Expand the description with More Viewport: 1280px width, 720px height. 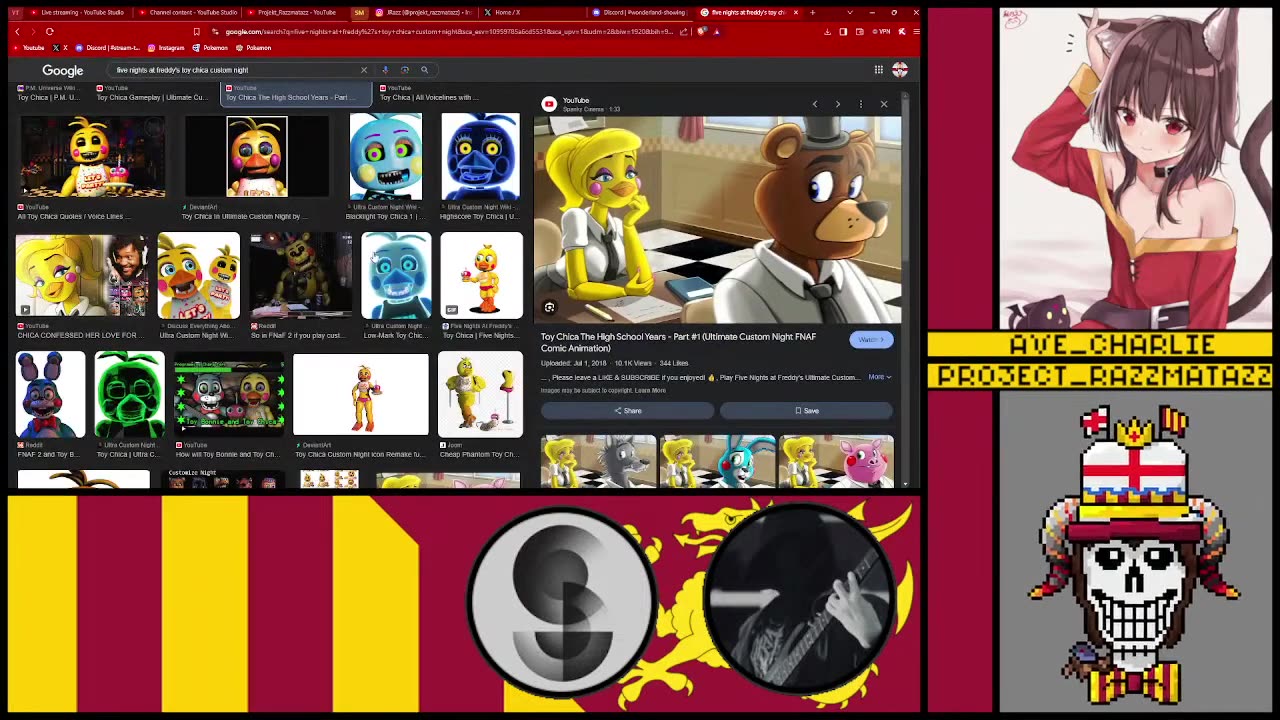[x=879, y=377]
